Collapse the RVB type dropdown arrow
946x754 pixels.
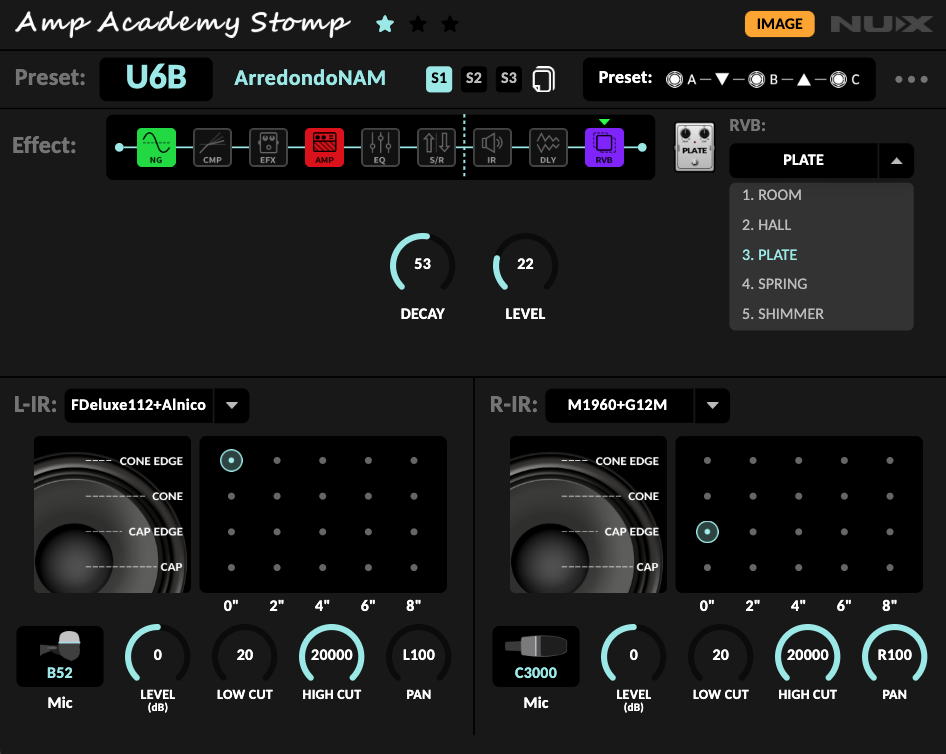pos(897,160)
